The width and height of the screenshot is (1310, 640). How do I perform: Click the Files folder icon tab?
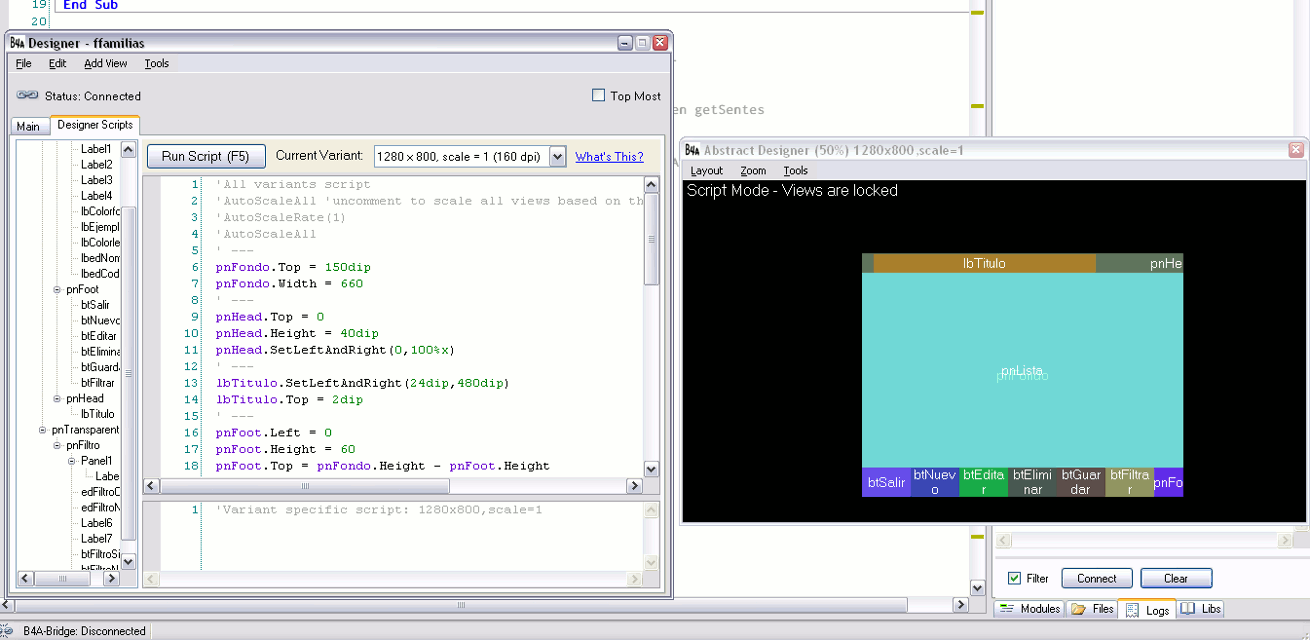pos(1078,609)
